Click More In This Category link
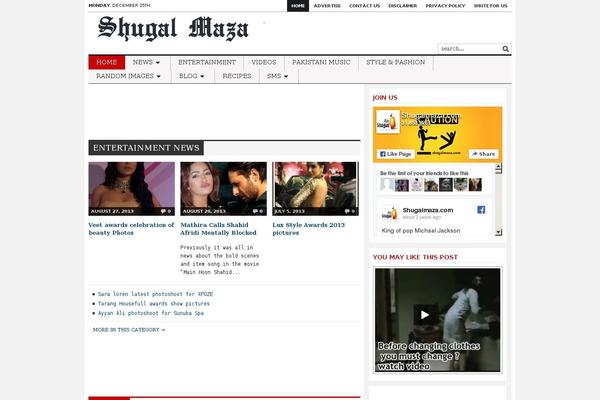The image size is (600, 400). pos(129,330)
